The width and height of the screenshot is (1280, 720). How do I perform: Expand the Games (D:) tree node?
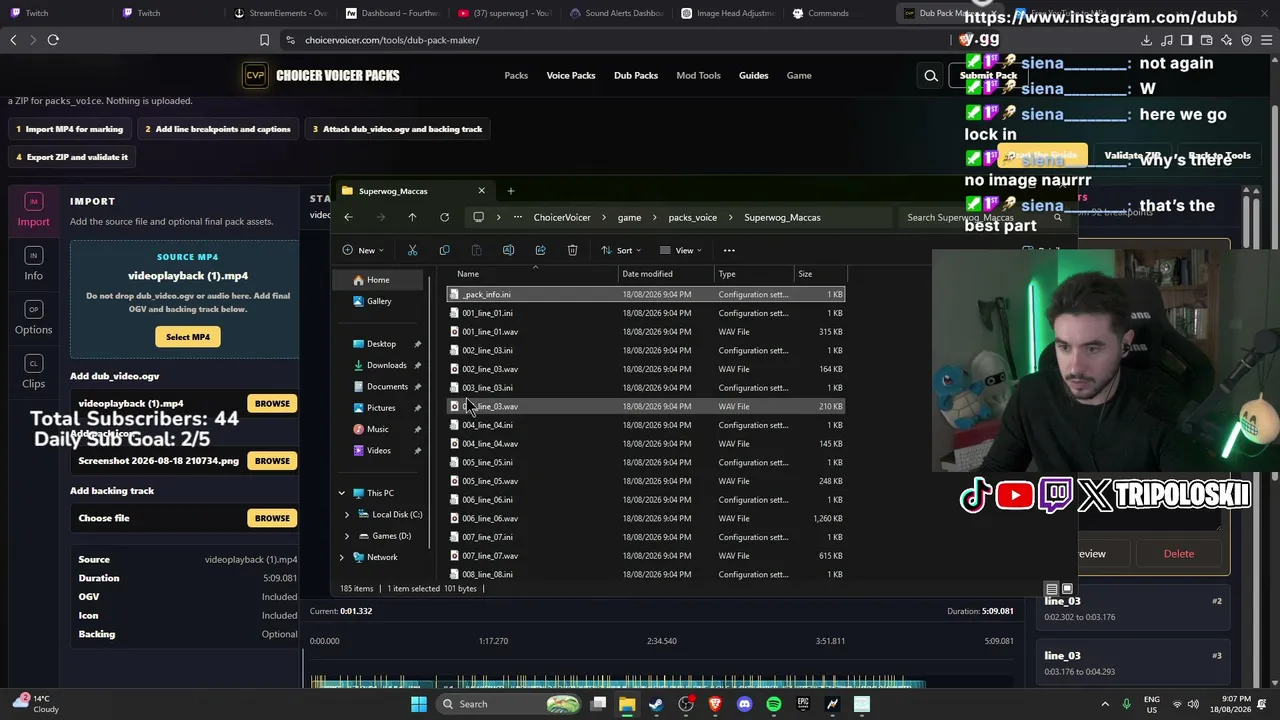tap(347, 536)
